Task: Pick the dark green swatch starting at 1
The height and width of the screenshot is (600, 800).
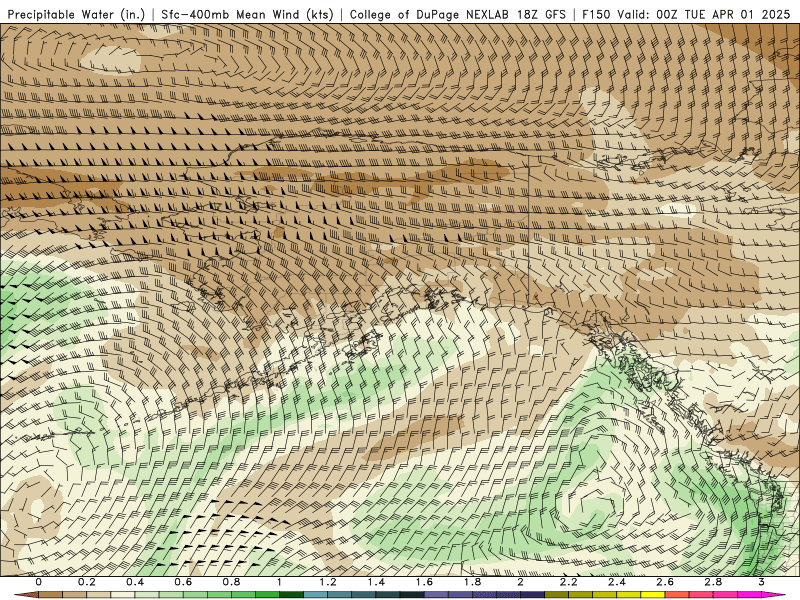Action: click(291, 595)
